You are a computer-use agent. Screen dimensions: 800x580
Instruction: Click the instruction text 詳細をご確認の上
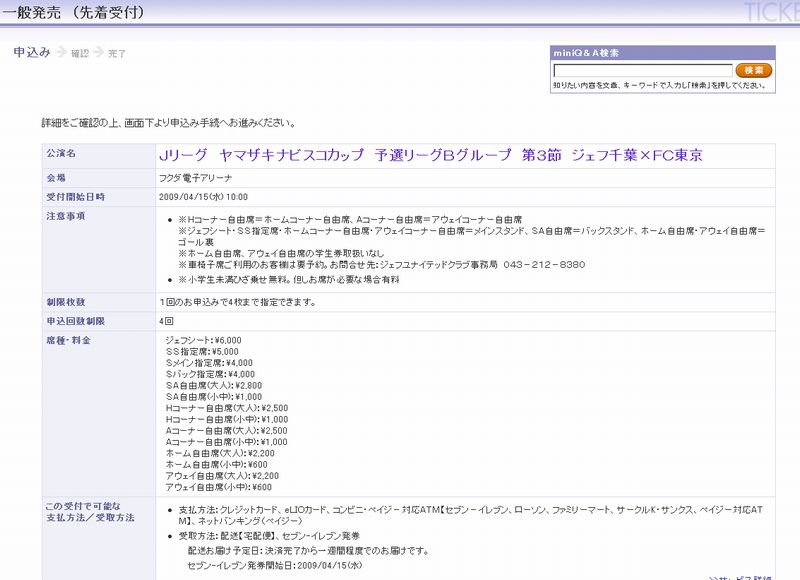coord(169,123)
